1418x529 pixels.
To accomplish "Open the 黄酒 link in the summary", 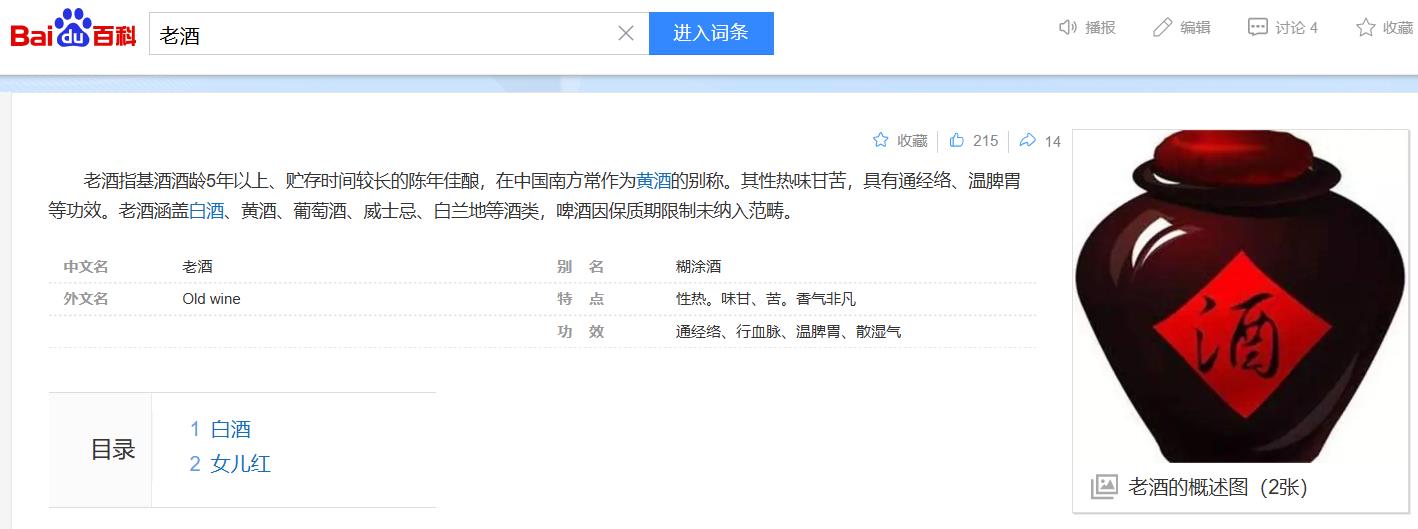I will (653, 181).
